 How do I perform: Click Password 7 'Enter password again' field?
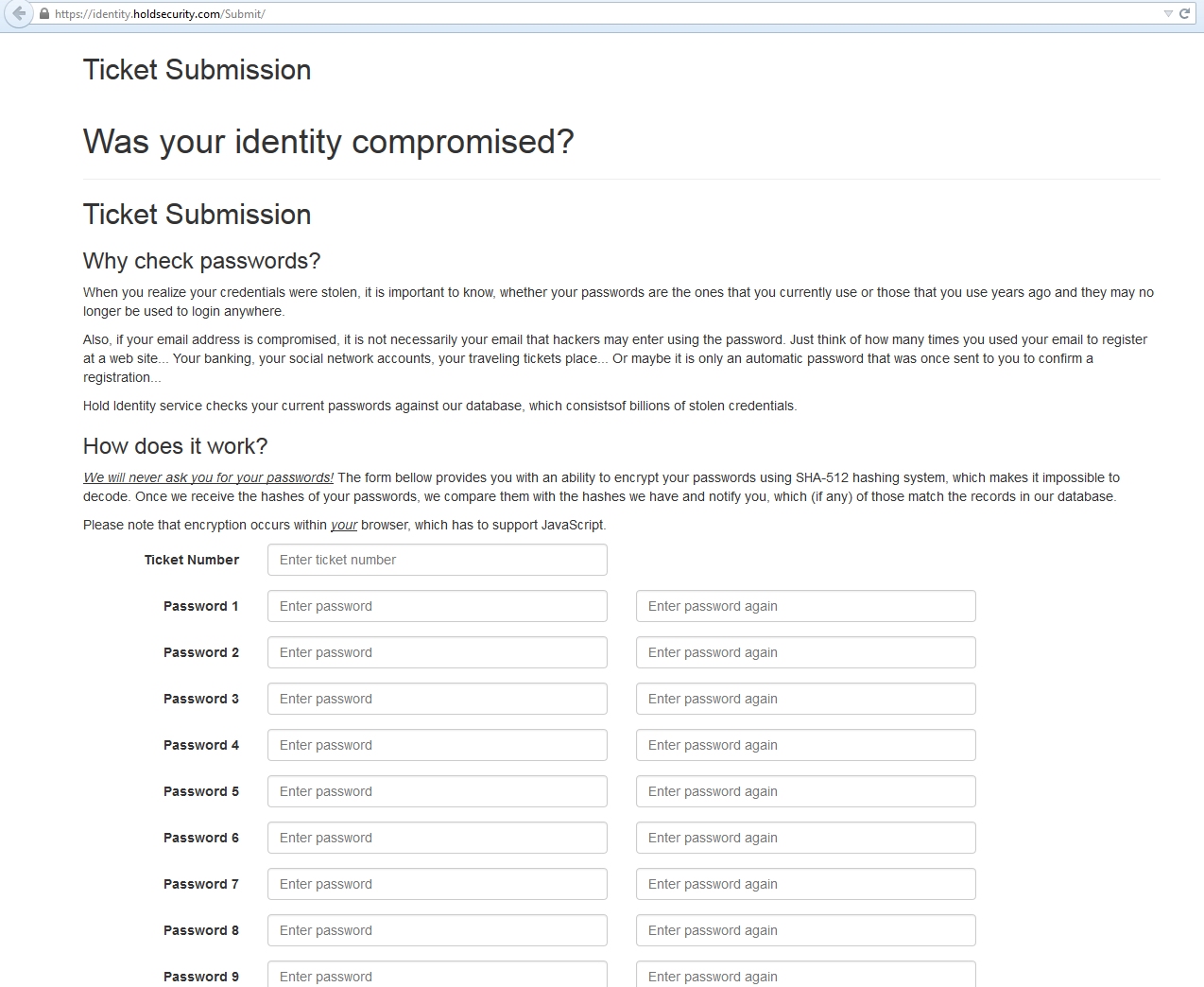click(x=805, y=884)
